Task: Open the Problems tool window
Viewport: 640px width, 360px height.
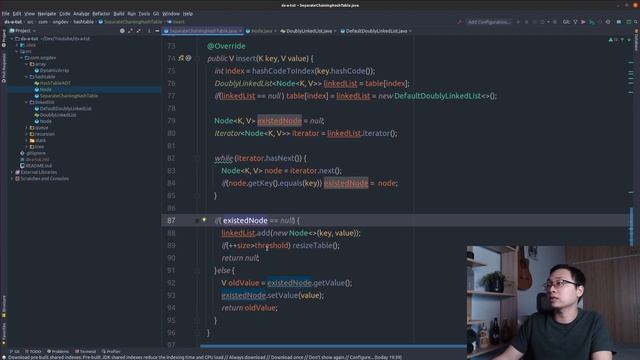Action: 58,351
